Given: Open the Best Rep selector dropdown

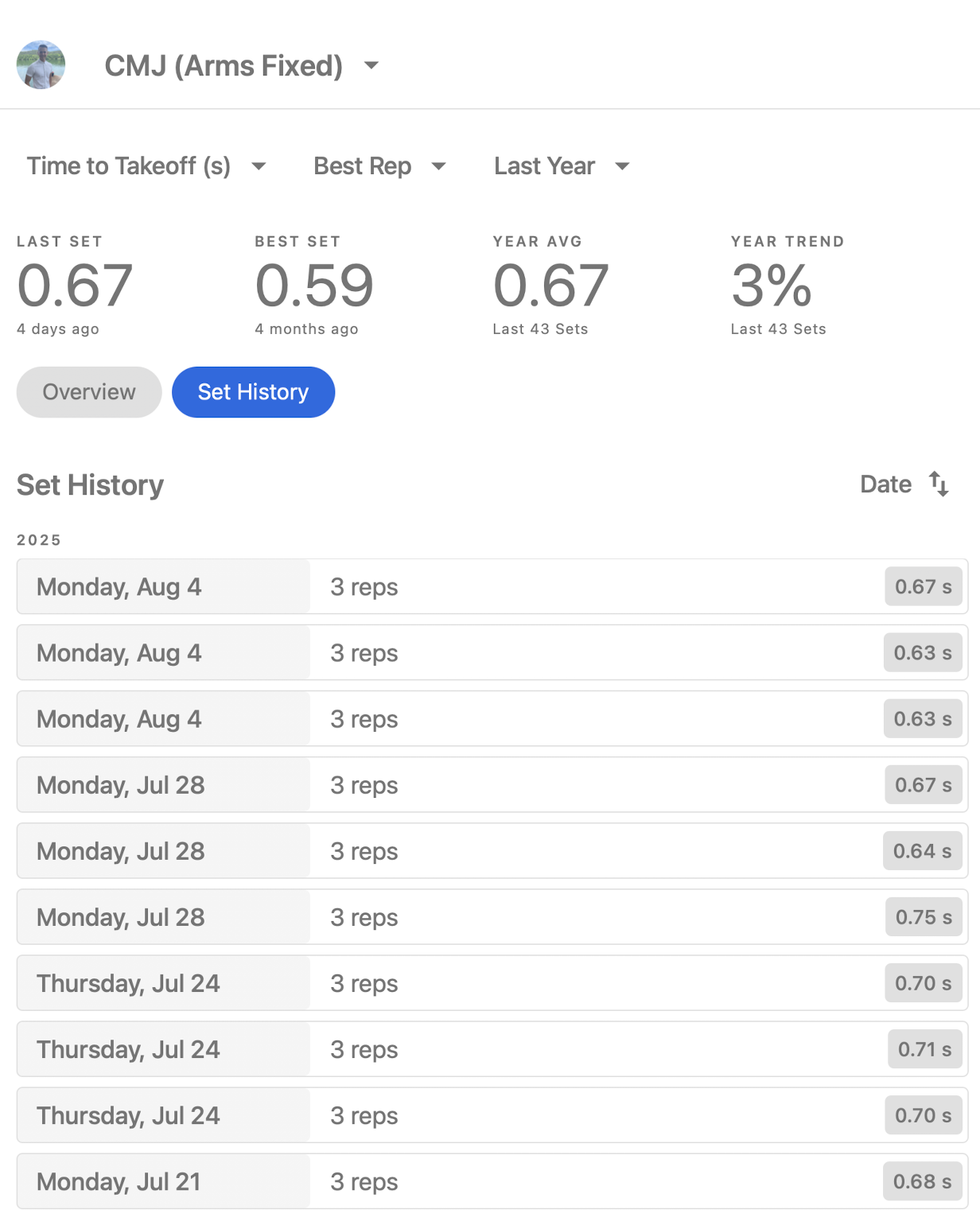Looking at the screenshot, I should tap(379, 165).
